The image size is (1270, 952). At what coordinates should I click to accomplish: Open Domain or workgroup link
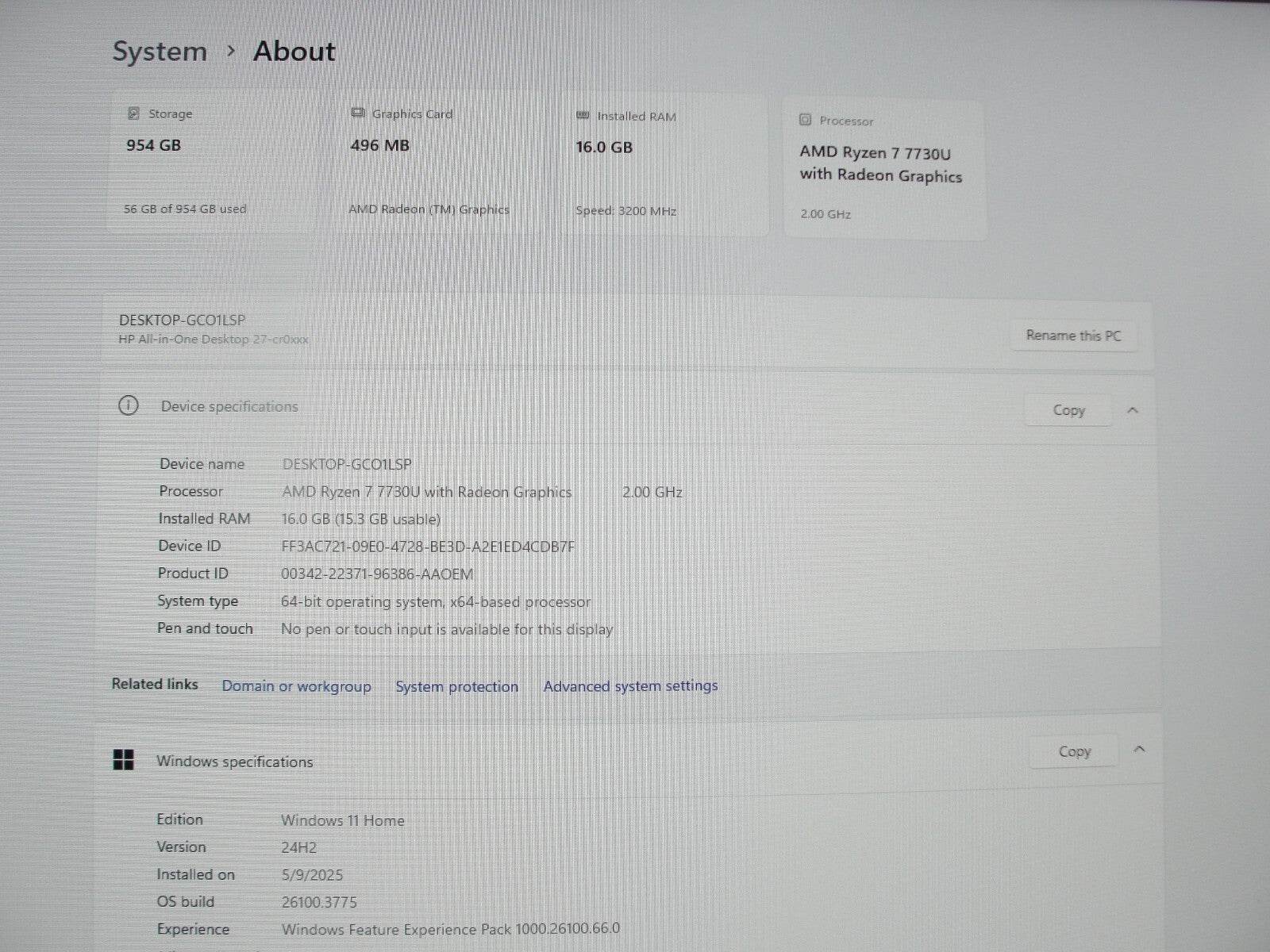pos(296,686)
